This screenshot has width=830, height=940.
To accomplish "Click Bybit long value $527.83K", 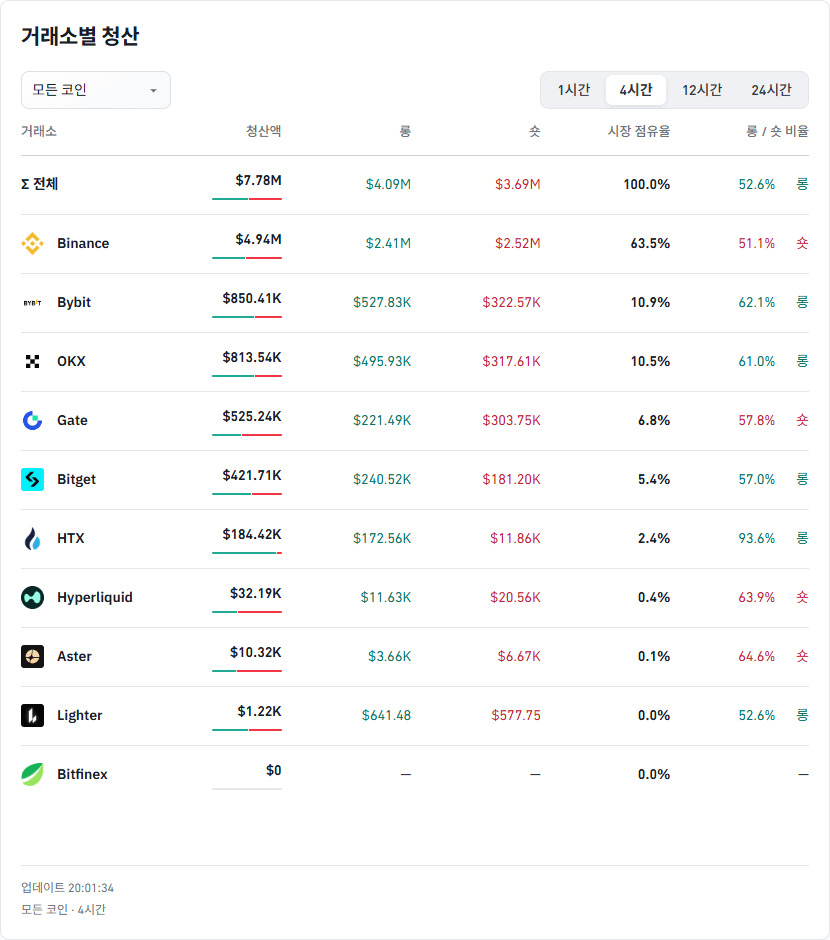I will coord(382,303).
